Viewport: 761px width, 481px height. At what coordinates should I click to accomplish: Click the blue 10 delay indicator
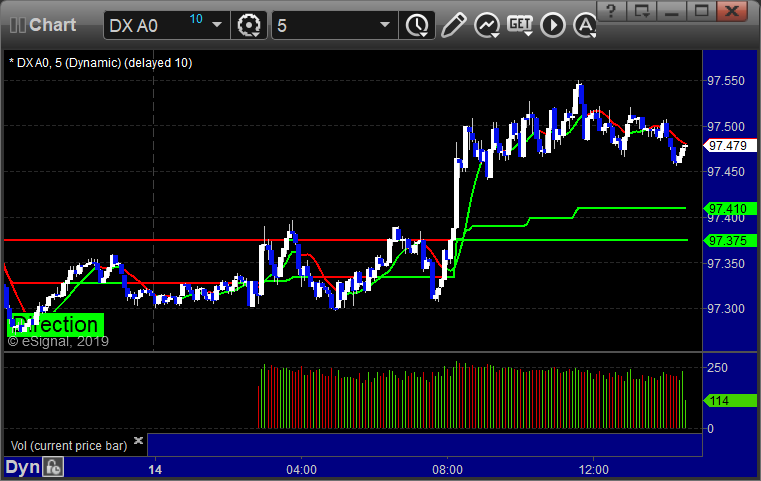pos(196,19)
